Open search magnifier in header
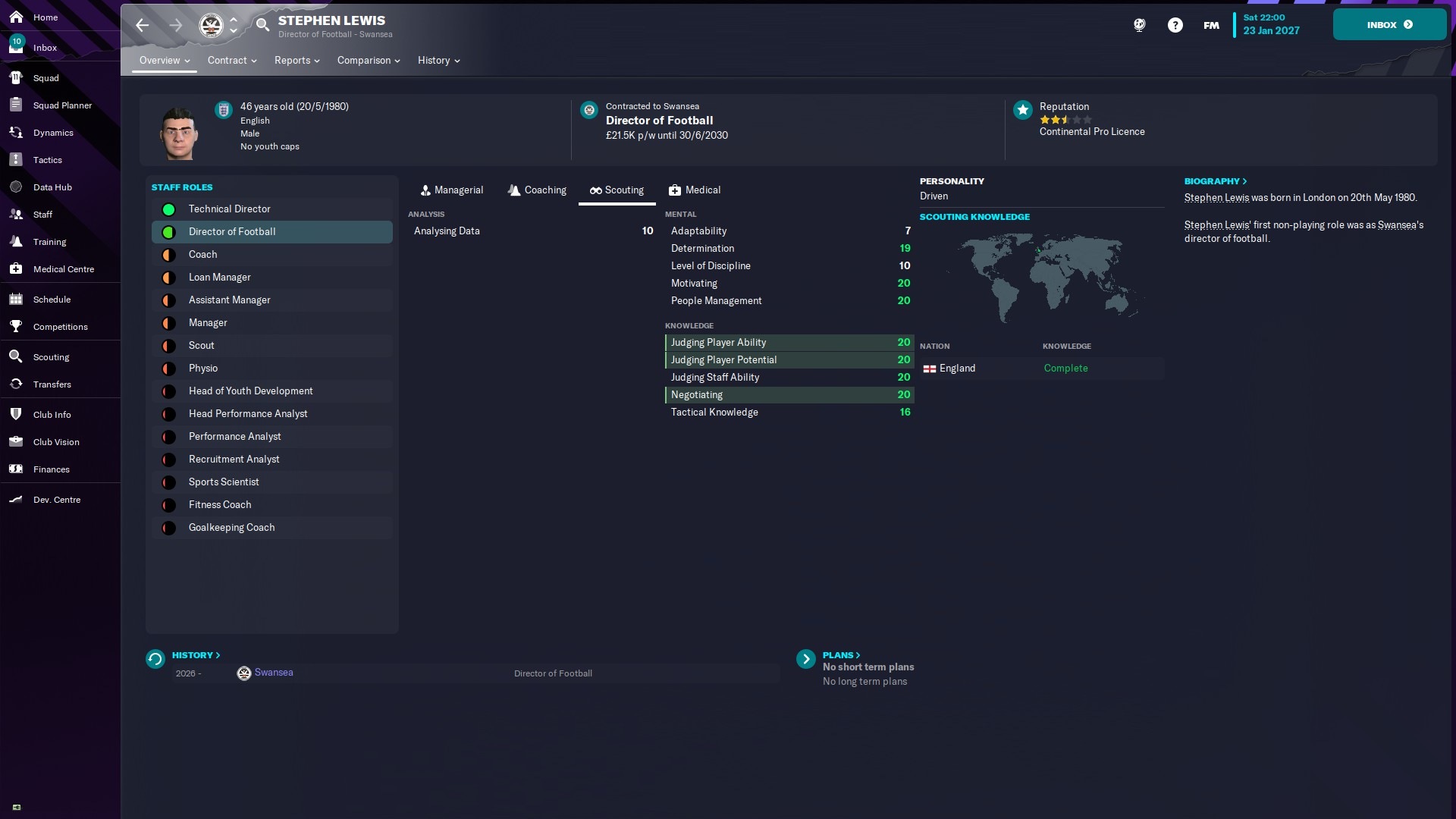Image resolution: width=1456 pixels, height=819 pixels. (262, 24)
